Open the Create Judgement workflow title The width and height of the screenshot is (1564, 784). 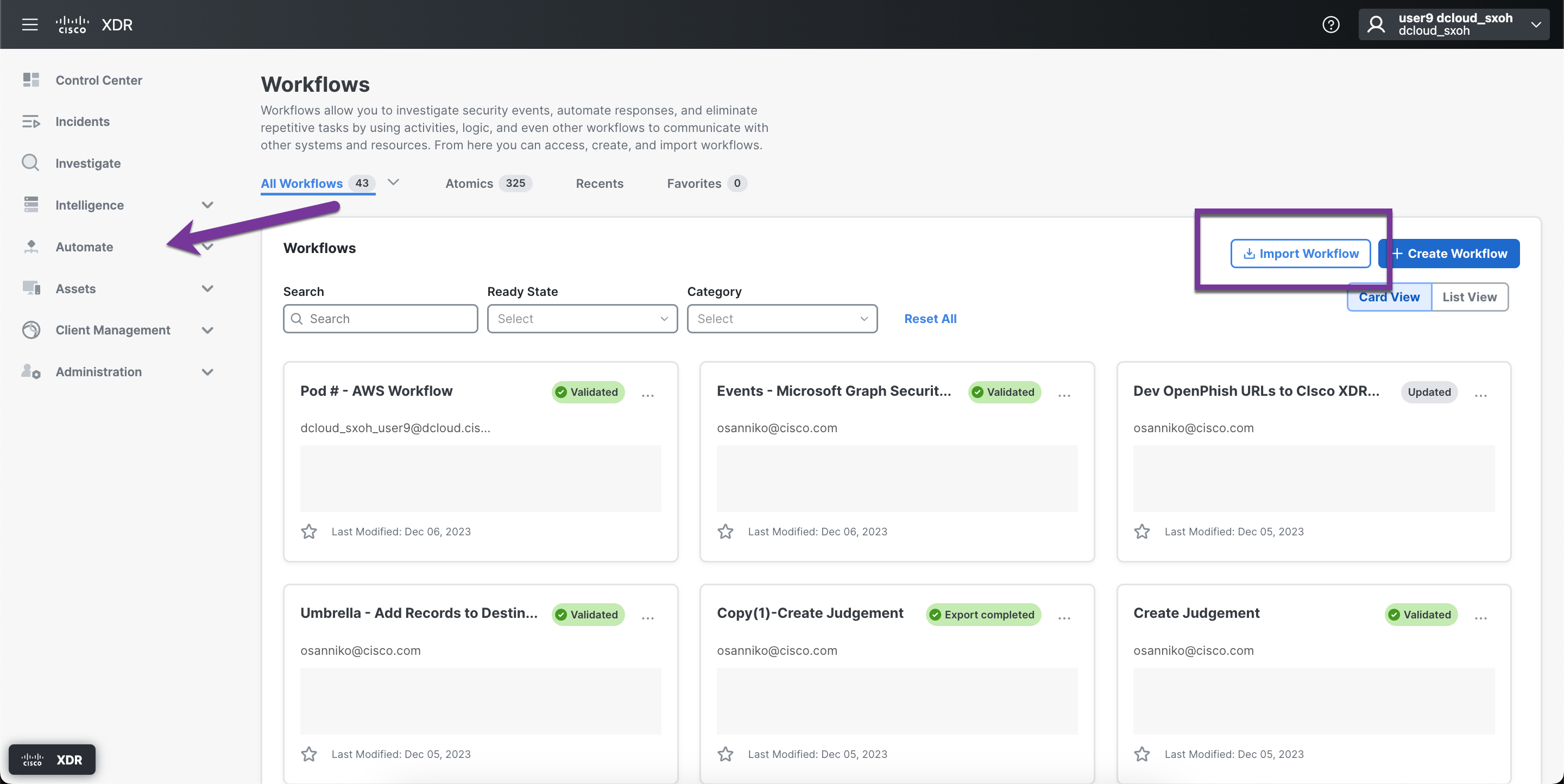point(1196,613)
